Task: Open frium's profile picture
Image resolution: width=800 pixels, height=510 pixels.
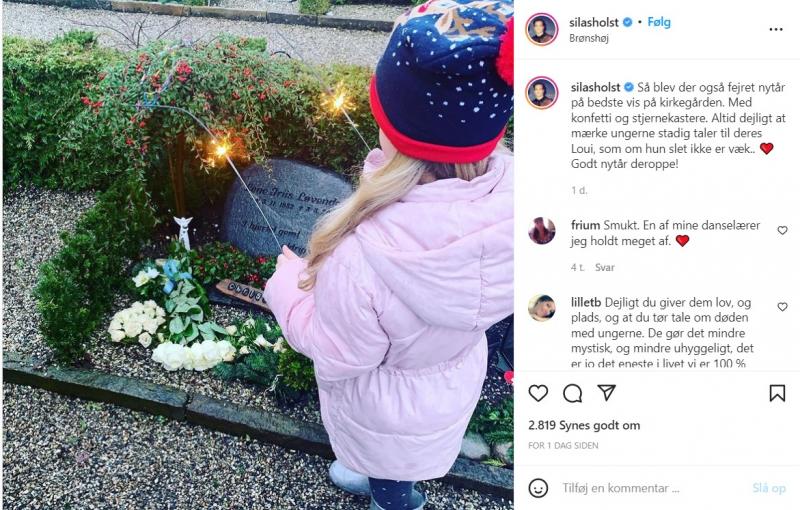Action: (x=542, y=231)
